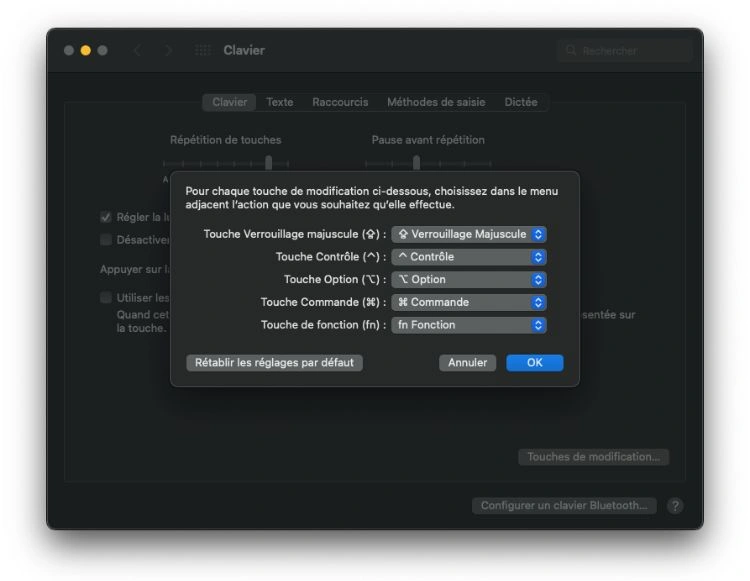Click the Répétition de touches heading
Viewport: 750px width, 581px height.
226,140
